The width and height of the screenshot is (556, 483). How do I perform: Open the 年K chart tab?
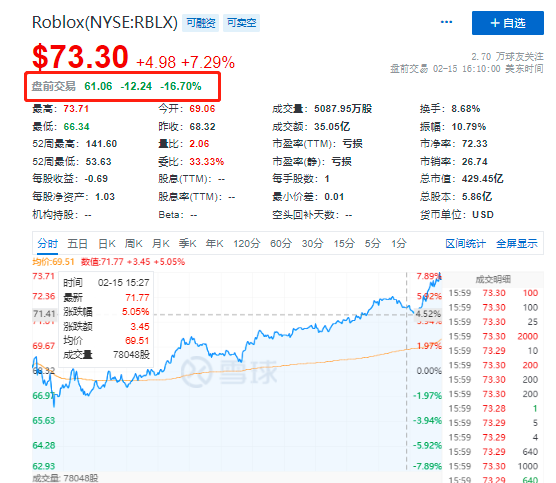click(215, 244)
